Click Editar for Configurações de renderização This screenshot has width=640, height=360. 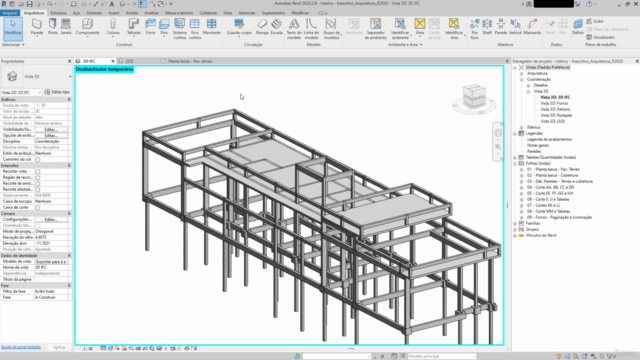click(x=51, y=220)
